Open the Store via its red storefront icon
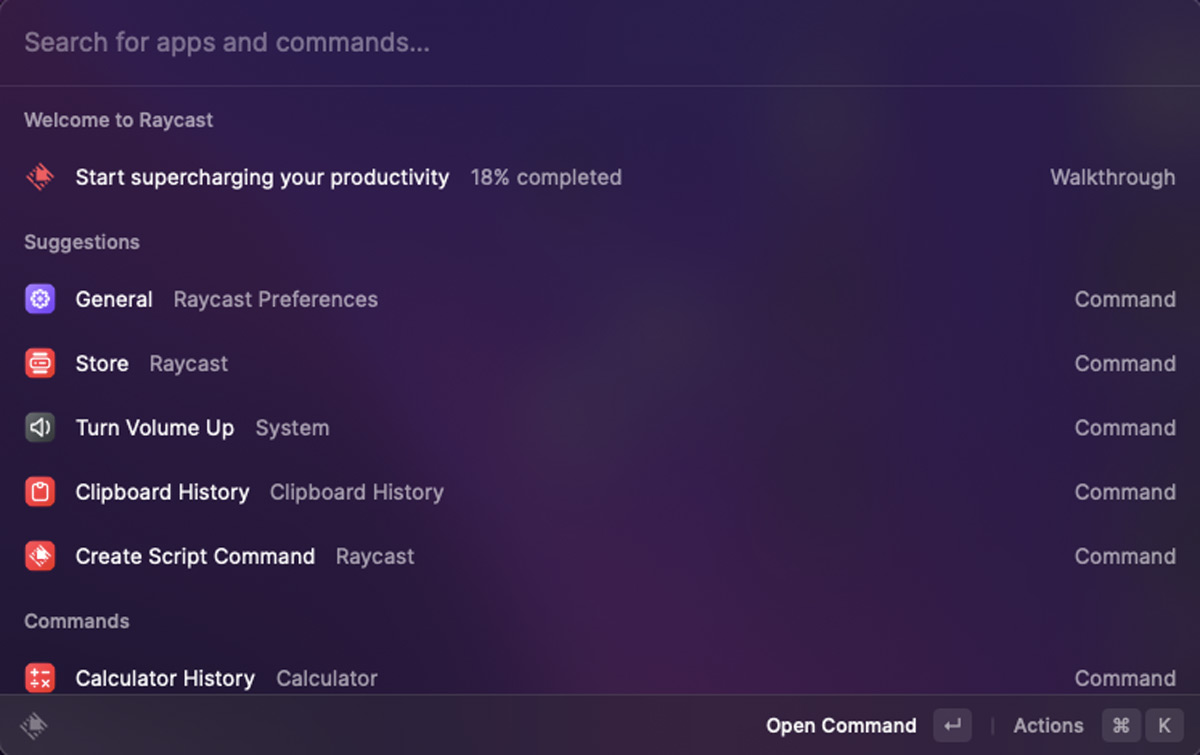The width and height of the screenshot is (1200, 755). pos(39,363)
